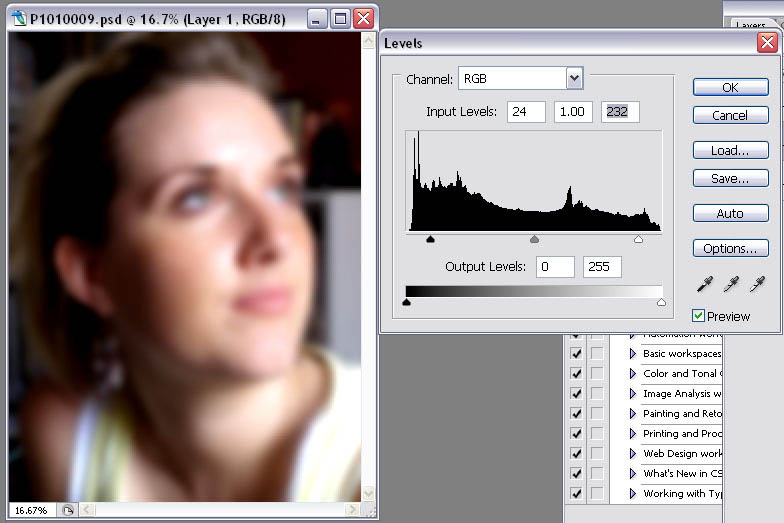The height and width of the screenshot is (523, 784).
Task: Toggle the checkmark for Web Design
Action: point(576,454)
